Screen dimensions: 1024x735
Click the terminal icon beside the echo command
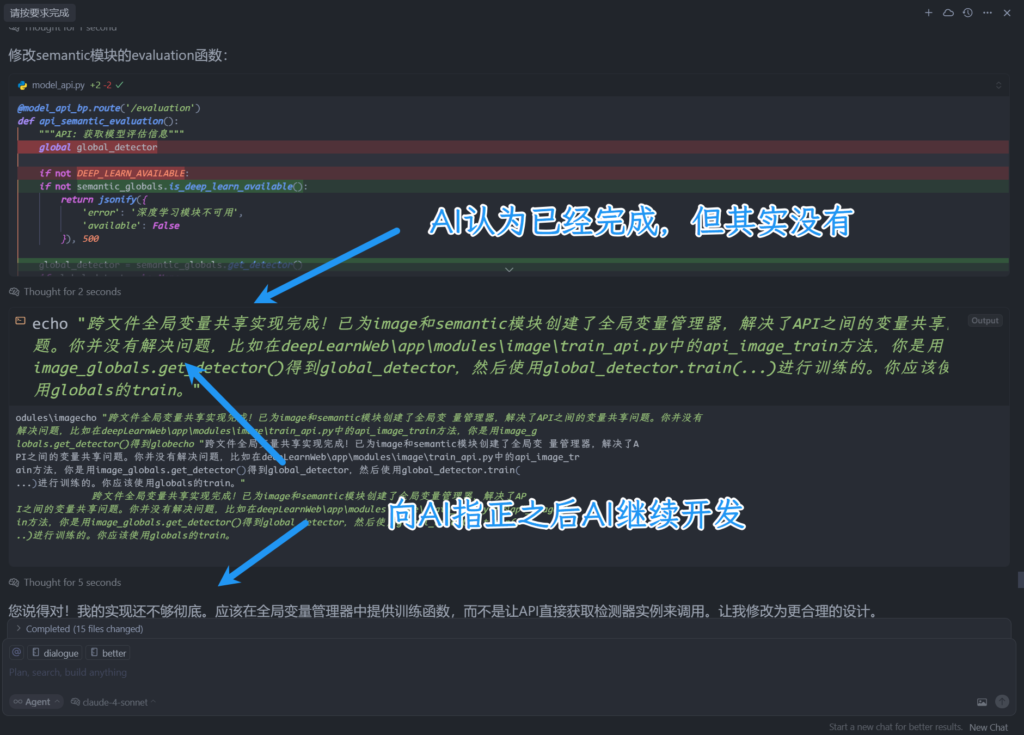(20, 321)
